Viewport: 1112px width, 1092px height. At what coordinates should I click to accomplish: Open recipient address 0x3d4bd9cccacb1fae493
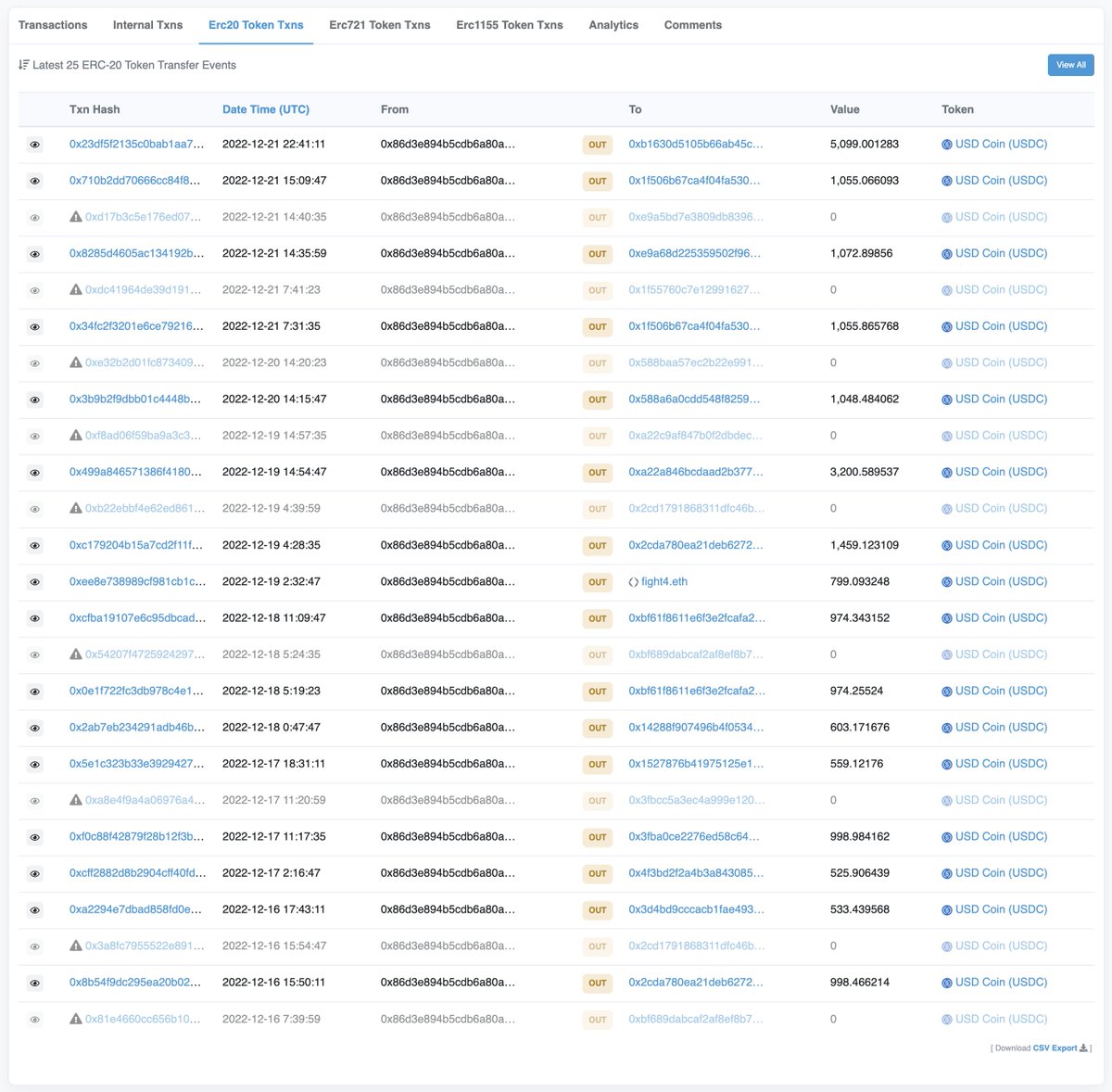click(696, 909)
